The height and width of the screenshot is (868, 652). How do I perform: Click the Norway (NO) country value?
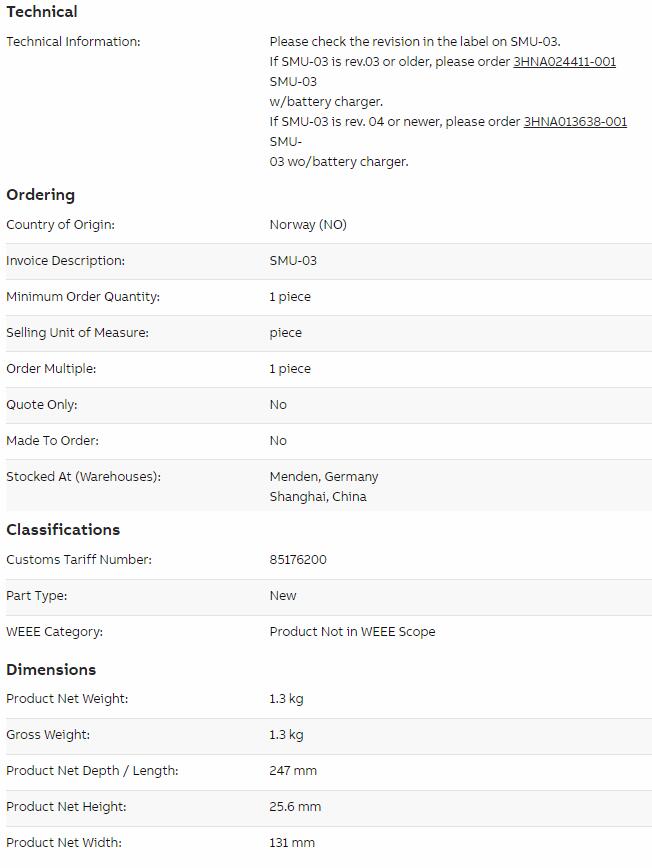tap(308, 225)
